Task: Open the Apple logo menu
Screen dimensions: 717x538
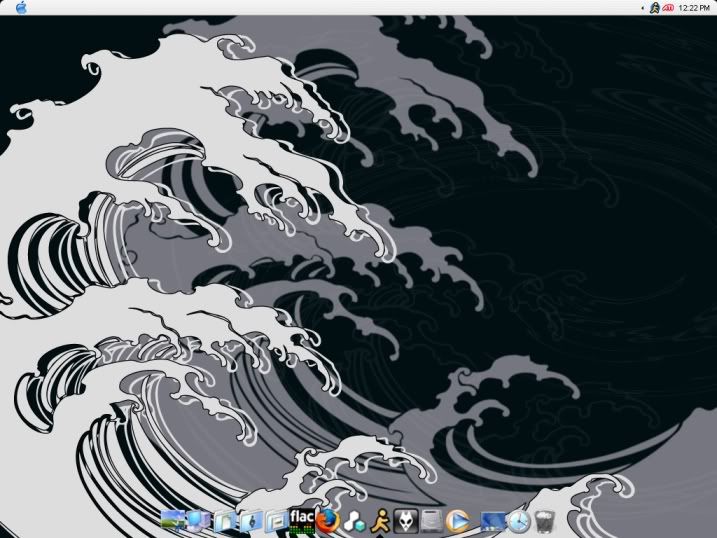Action: point(21,7)
